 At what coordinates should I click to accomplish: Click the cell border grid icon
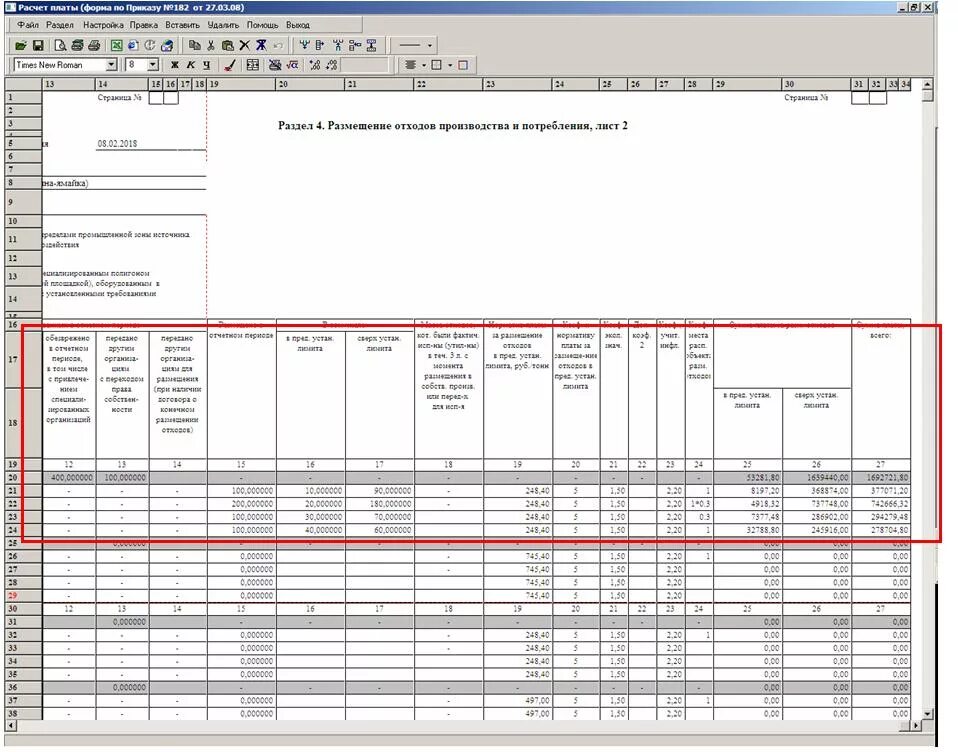[x=436, y=65]
